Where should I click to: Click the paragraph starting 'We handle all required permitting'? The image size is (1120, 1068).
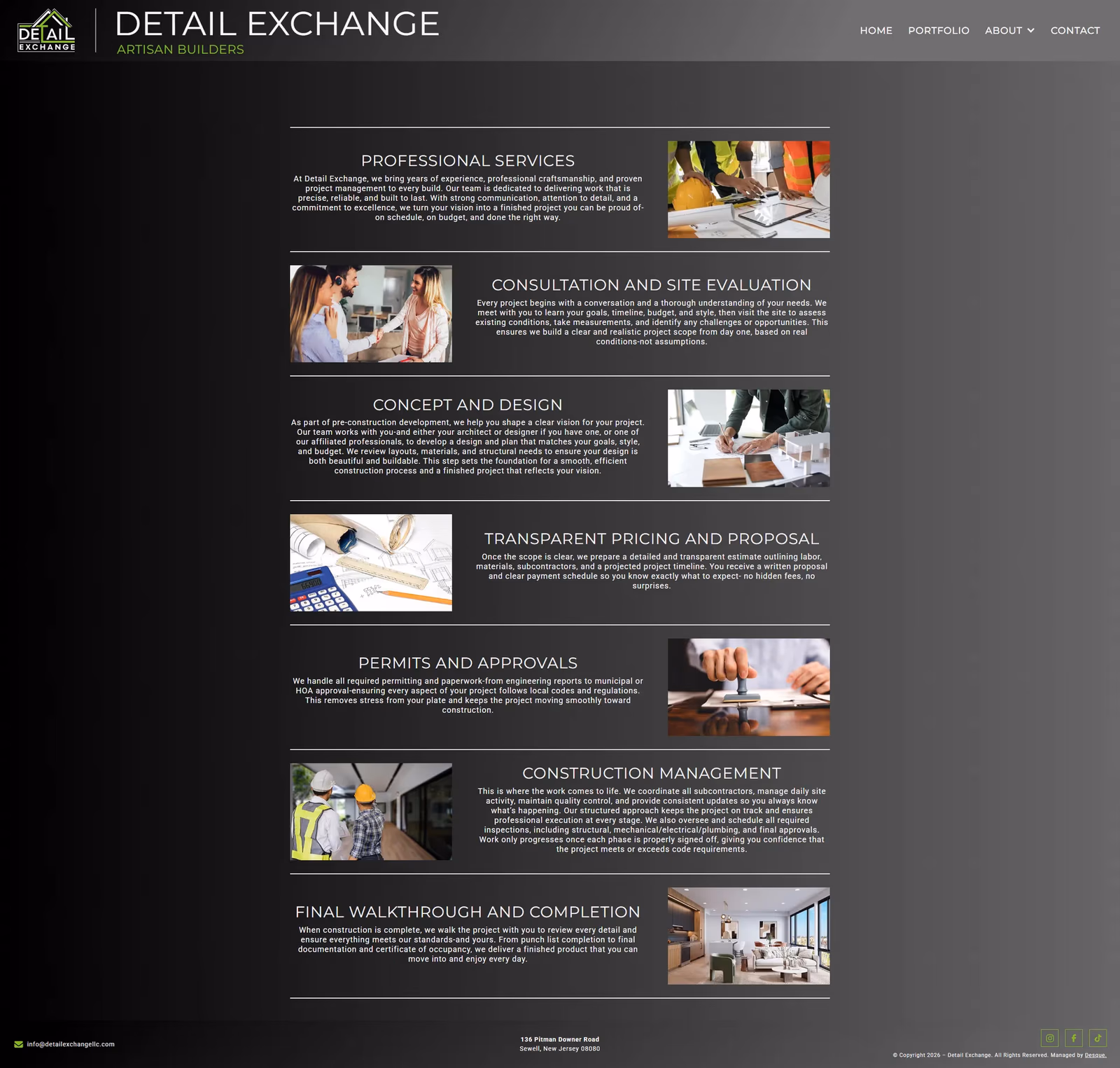(468, 695)
